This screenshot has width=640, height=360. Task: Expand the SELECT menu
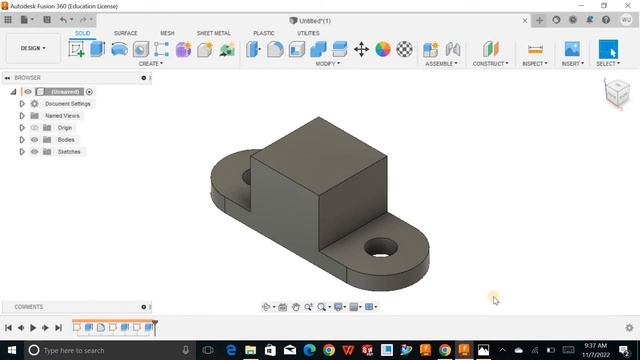coord(608,64)
